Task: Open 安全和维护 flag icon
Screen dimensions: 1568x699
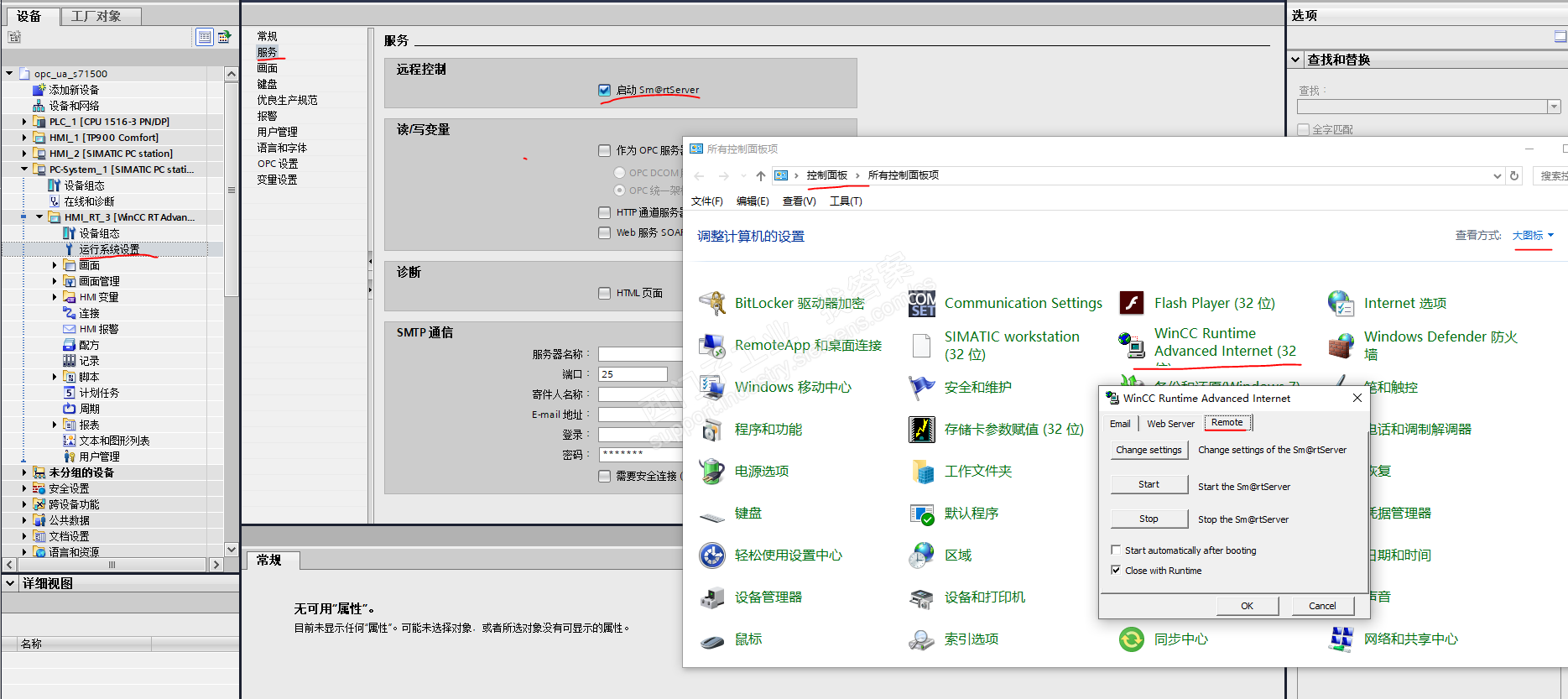Action: point(922,387)
